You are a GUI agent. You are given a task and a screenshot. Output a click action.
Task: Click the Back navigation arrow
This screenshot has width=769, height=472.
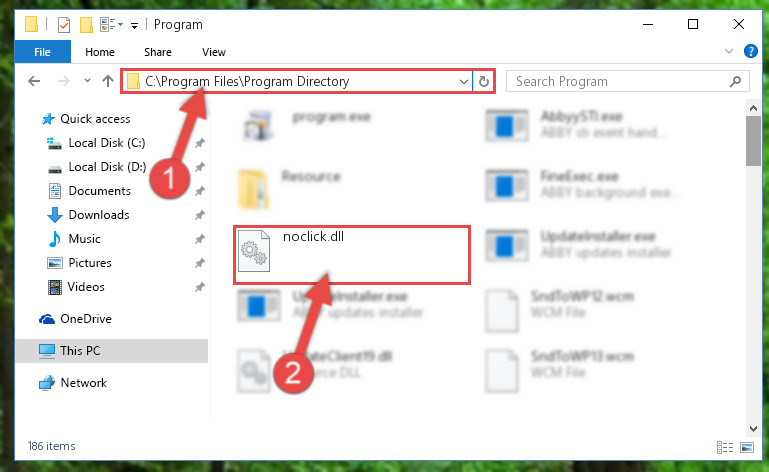(x=34, y=81)
